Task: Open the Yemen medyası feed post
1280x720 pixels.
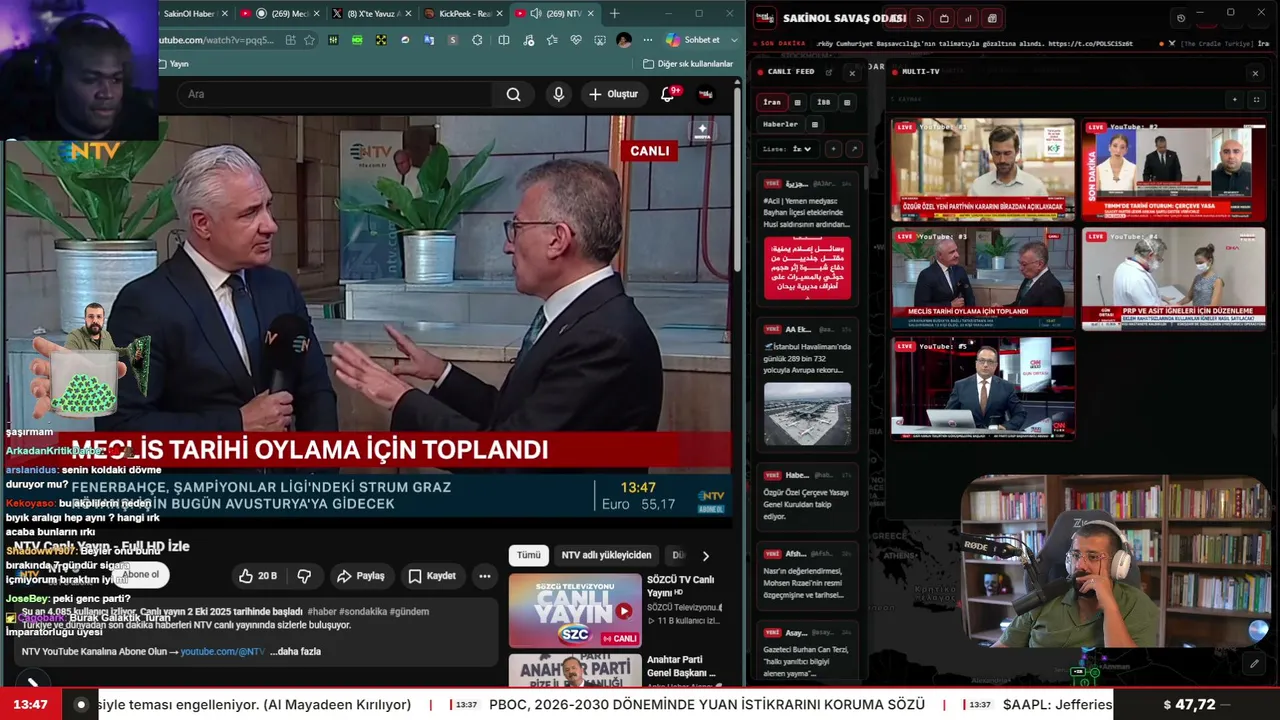Action: [808, 237]
